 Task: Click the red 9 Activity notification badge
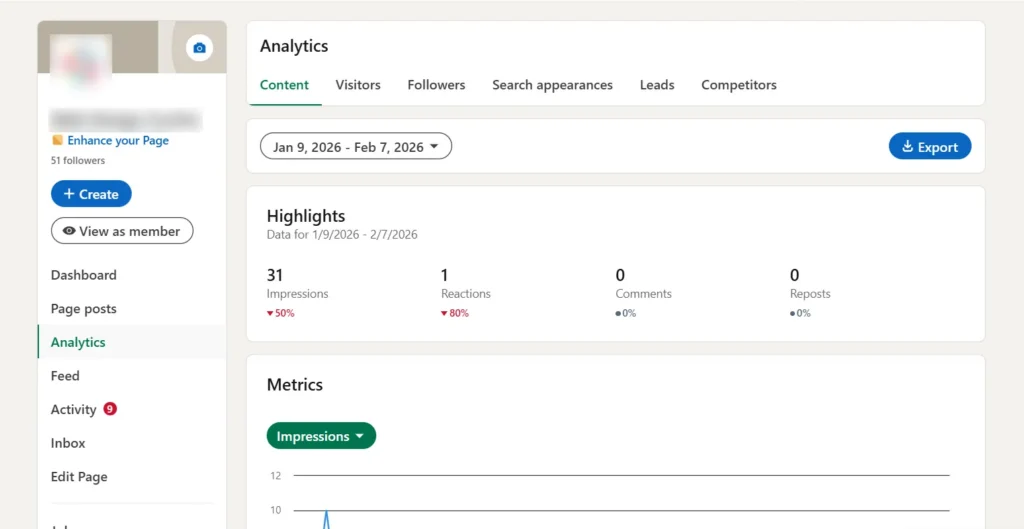point(110,409)
